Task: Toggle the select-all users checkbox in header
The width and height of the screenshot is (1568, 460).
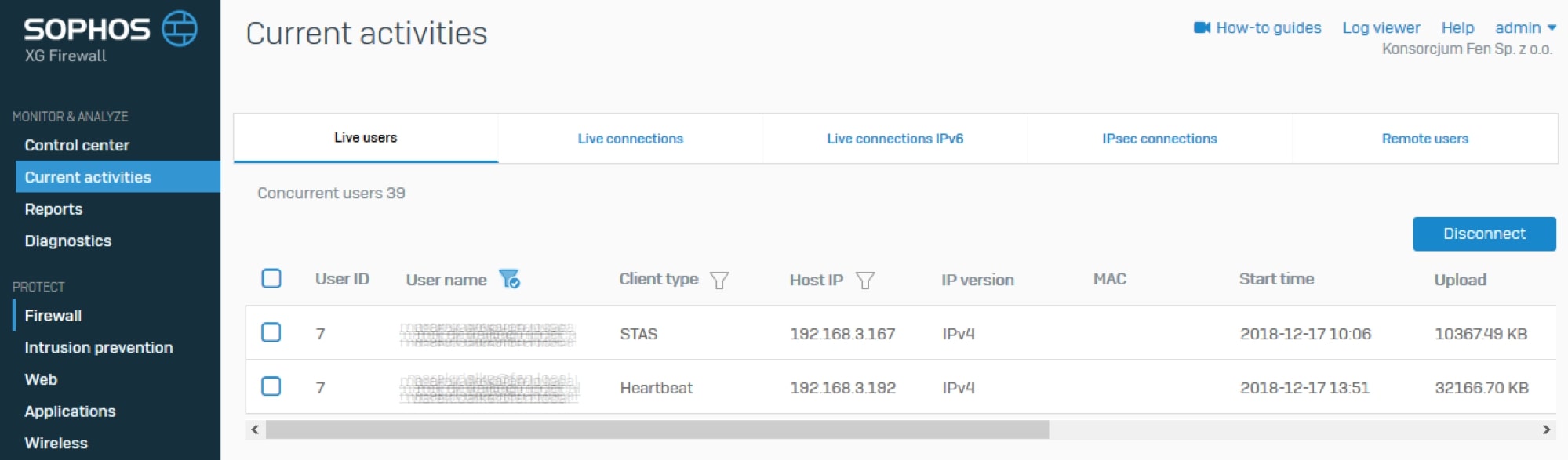Action: [x=271, y=278]
